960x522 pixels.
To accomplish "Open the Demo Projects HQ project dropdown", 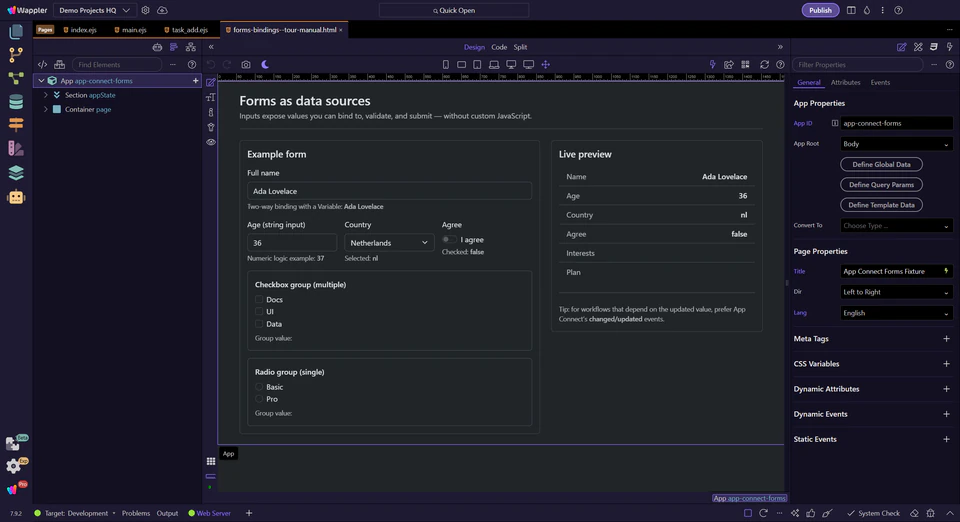I will 94,10.
